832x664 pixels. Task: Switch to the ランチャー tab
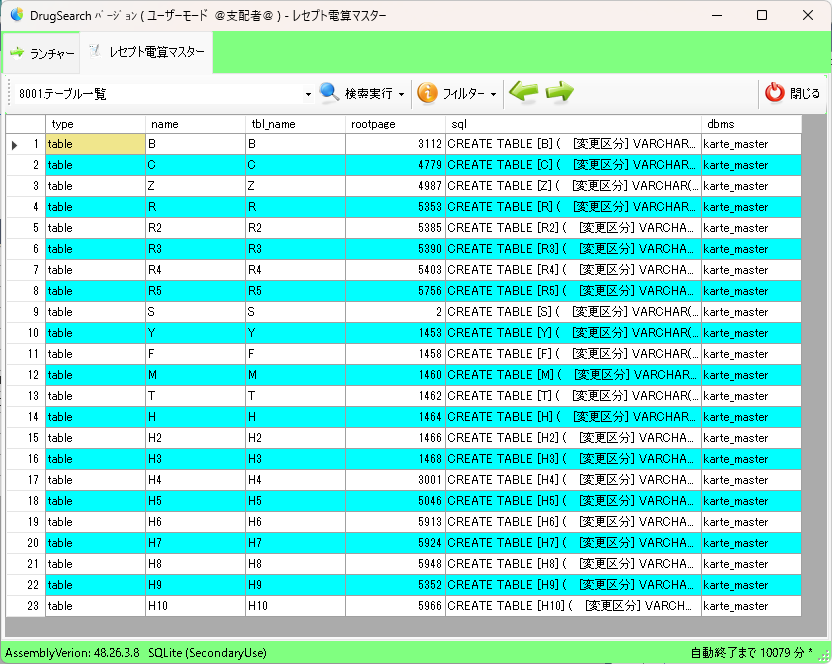click(42, 53)
